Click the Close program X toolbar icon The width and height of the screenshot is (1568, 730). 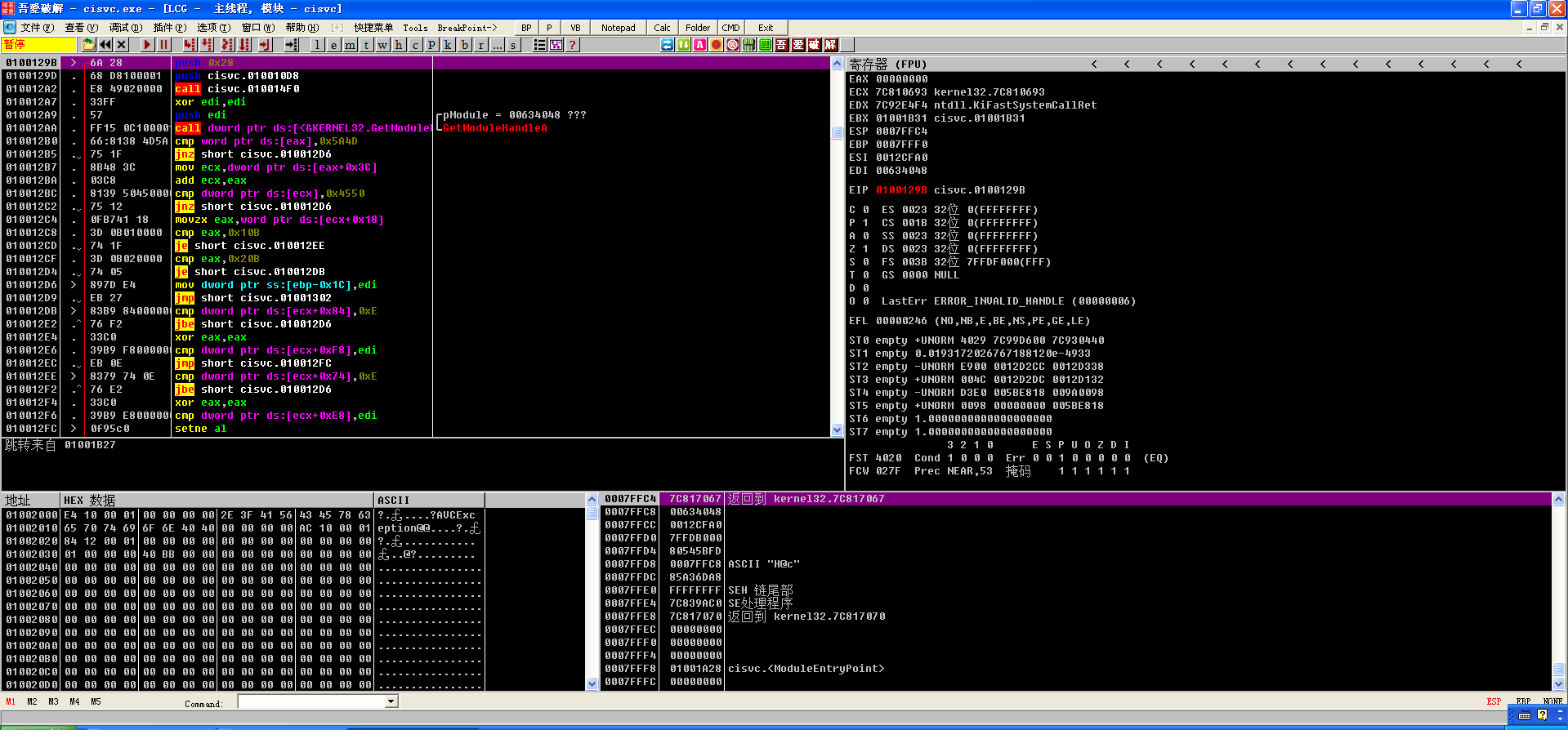[122, 45]
